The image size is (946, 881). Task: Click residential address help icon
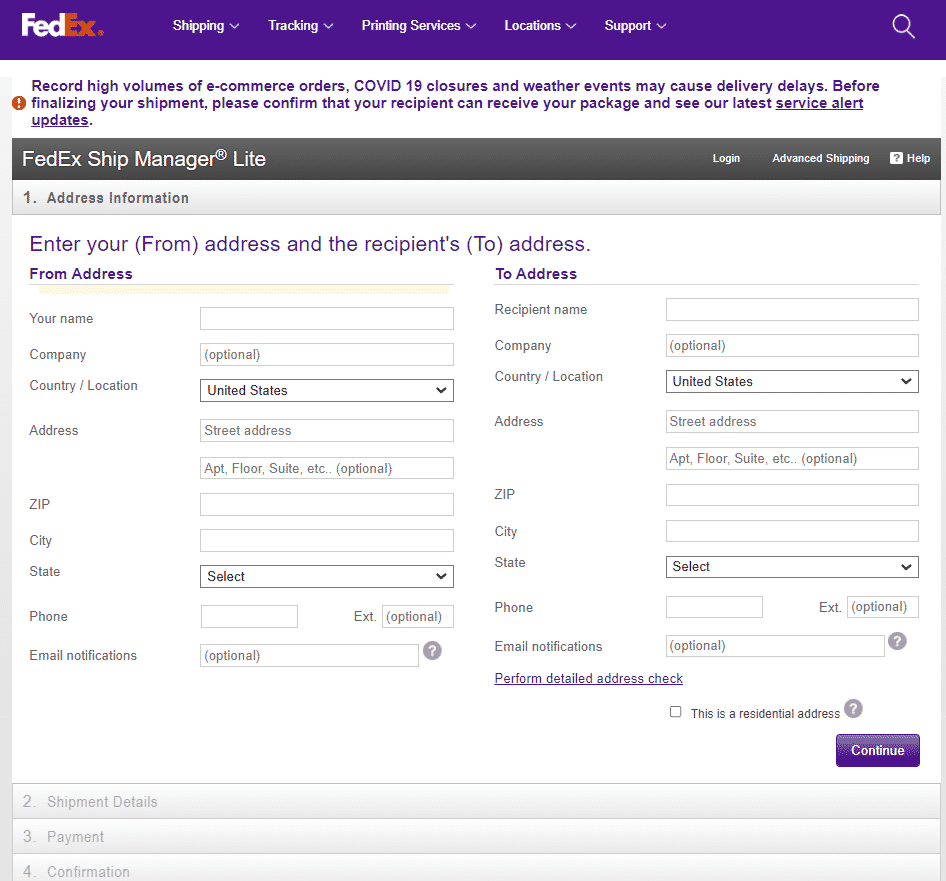pyautogui.click(x=853, y=709)
